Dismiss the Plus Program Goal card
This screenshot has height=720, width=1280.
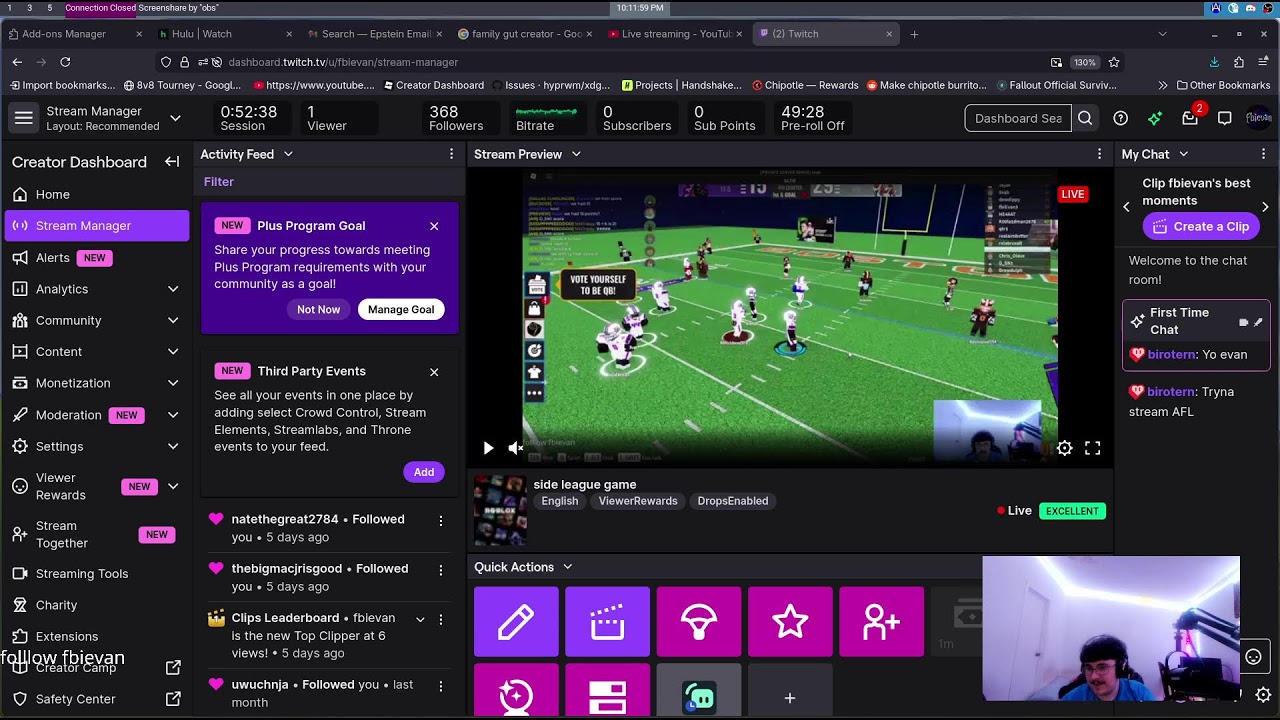434,226
